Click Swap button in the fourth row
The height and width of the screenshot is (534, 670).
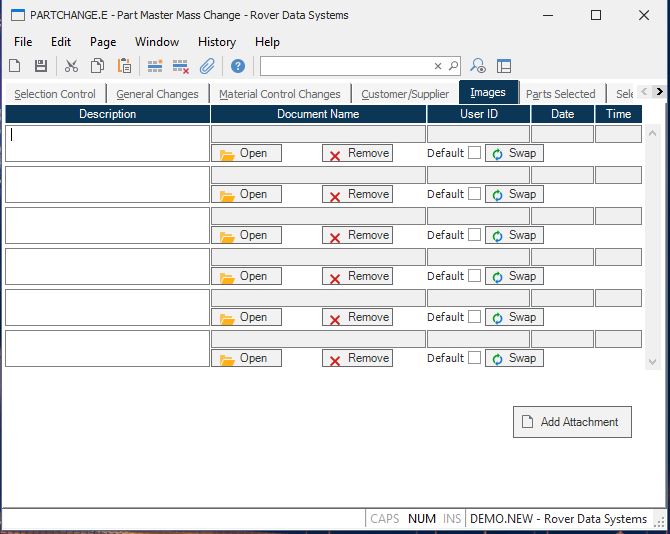[x=514, y=276]
